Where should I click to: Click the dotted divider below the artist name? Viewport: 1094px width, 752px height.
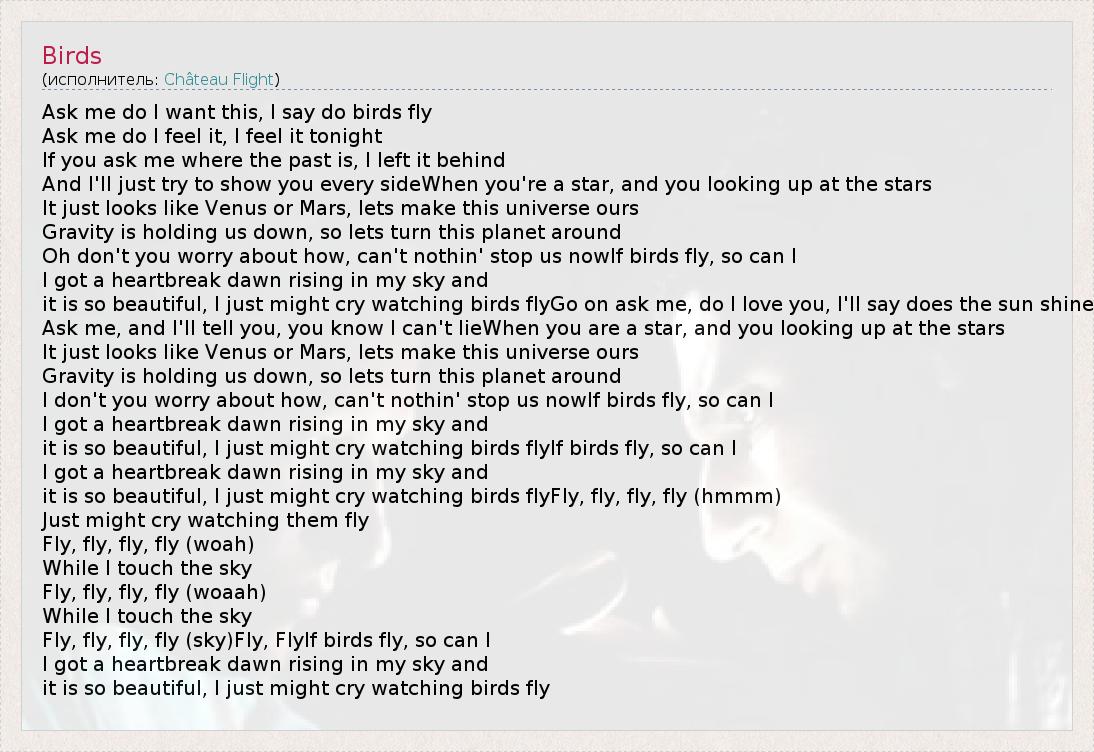pyautogui.click(x=546, y=90)
